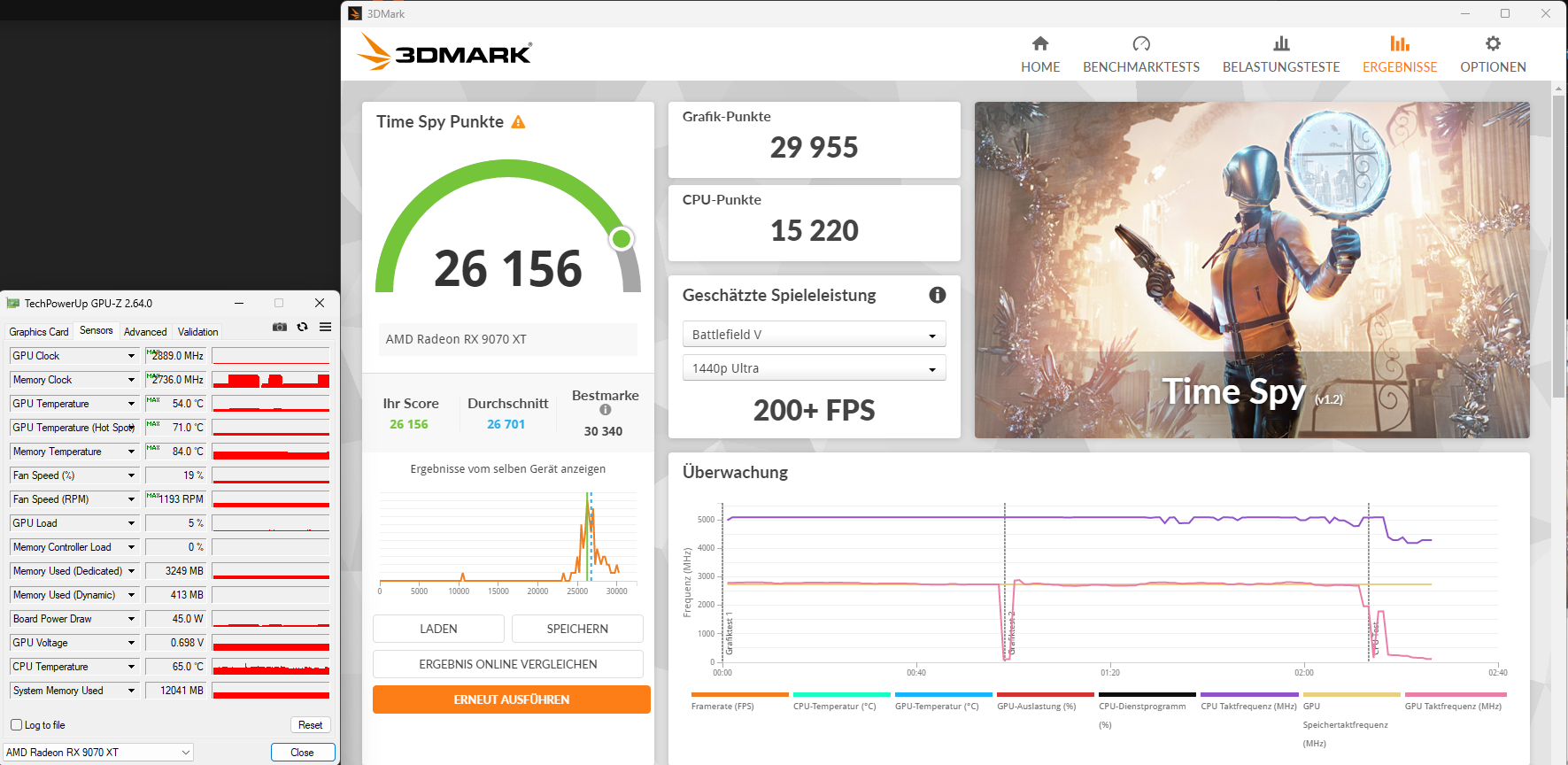This screenshot has width=1568, height=765.
Task: Click the Time Spy warning triangle icon
Action: (x=519, y=122)
